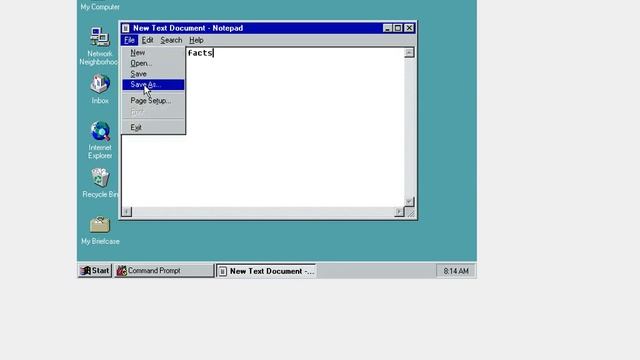Open the Help menu
This screenshot has height=360, width=640.
click(196, 40)
